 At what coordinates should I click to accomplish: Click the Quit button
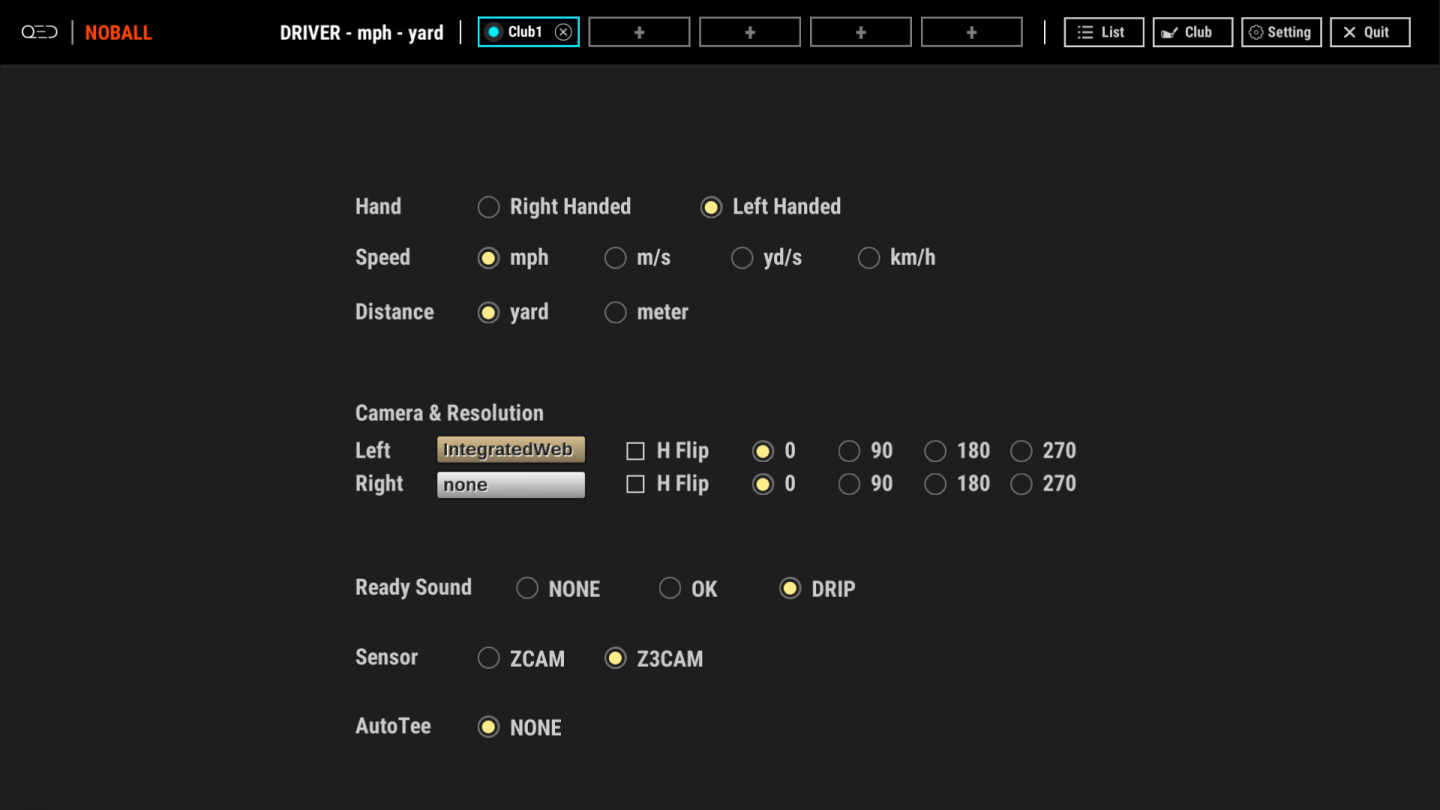point(1369,31)
